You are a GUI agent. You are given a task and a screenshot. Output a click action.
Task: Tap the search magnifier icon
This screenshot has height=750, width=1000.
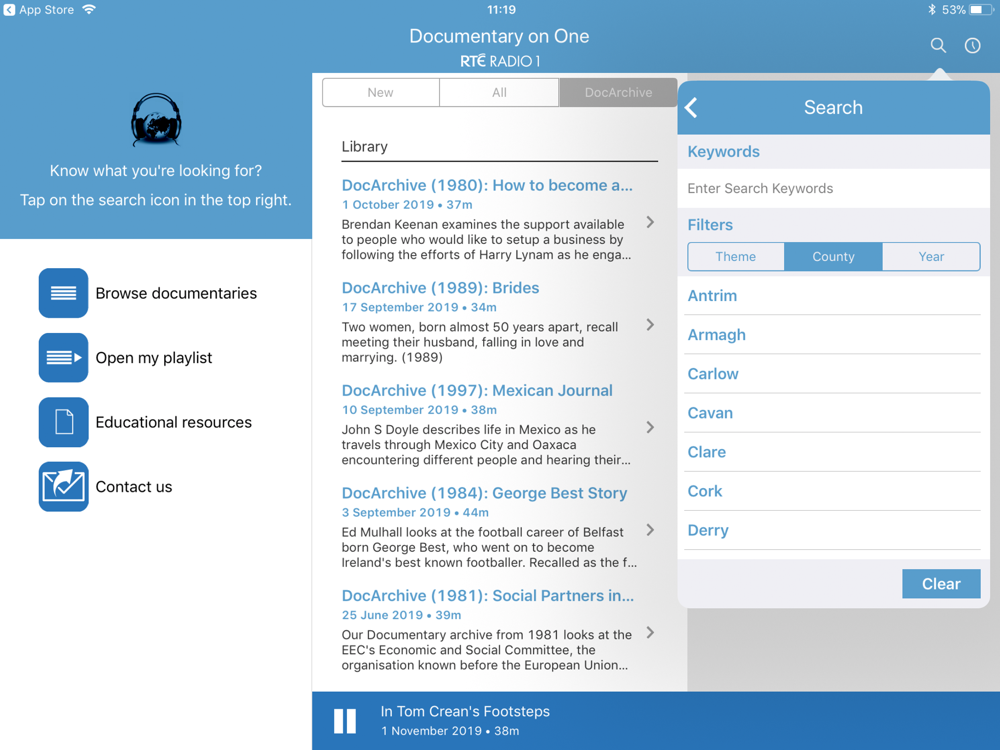point(938,45)
